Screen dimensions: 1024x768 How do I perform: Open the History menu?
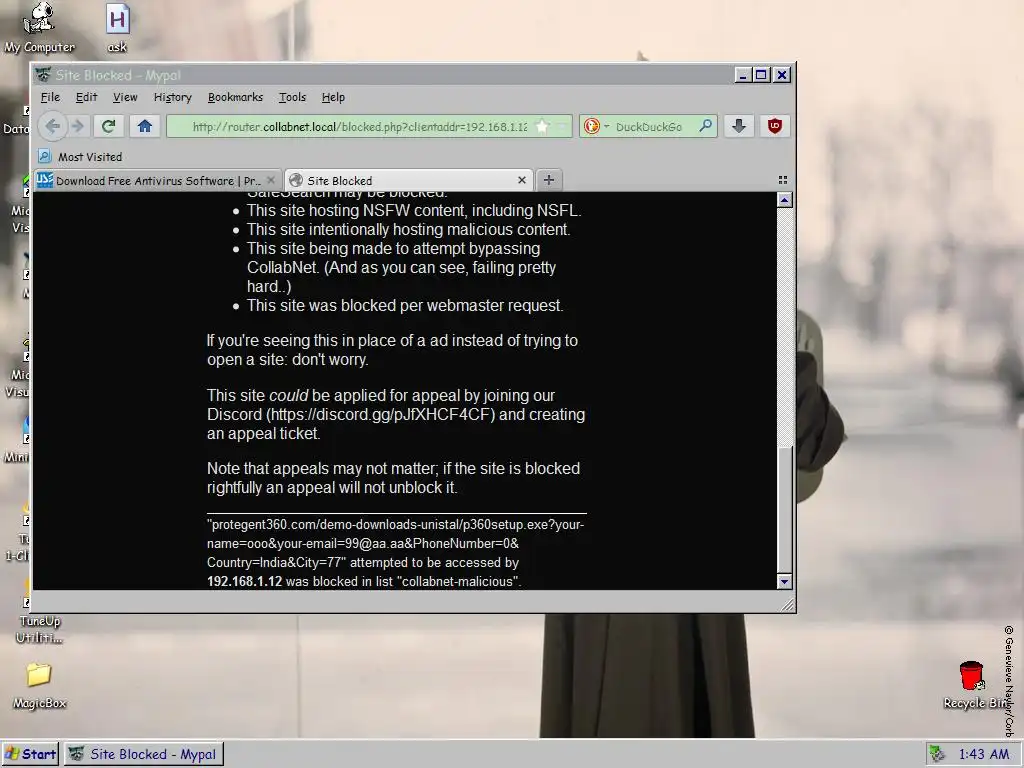[172, 97]
